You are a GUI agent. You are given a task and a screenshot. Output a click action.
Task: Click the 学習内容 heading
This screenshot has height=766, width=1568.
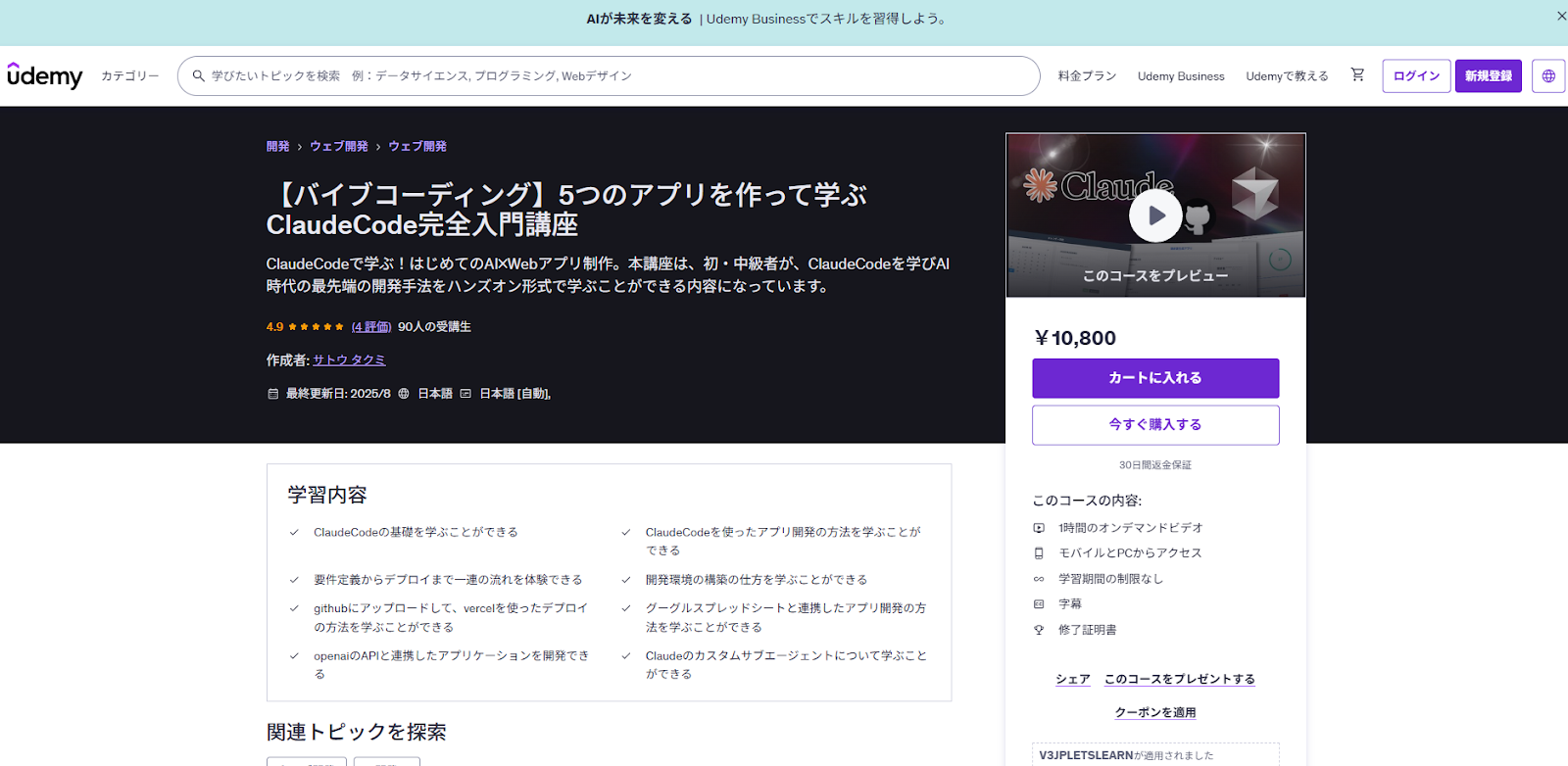(x=327, y=495)
